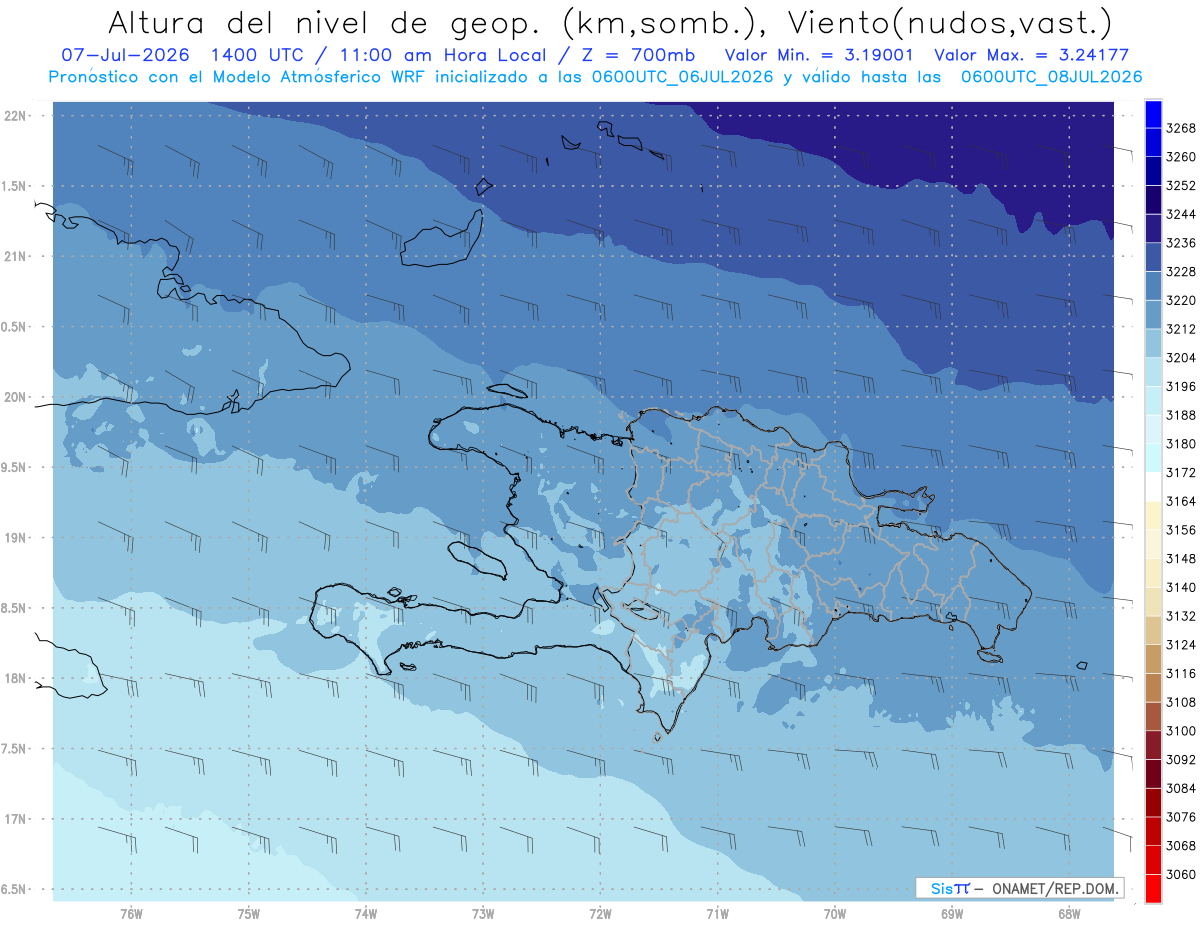Click the '69W' longitude label
The image size is (1200, 927).
pos(952,913)
